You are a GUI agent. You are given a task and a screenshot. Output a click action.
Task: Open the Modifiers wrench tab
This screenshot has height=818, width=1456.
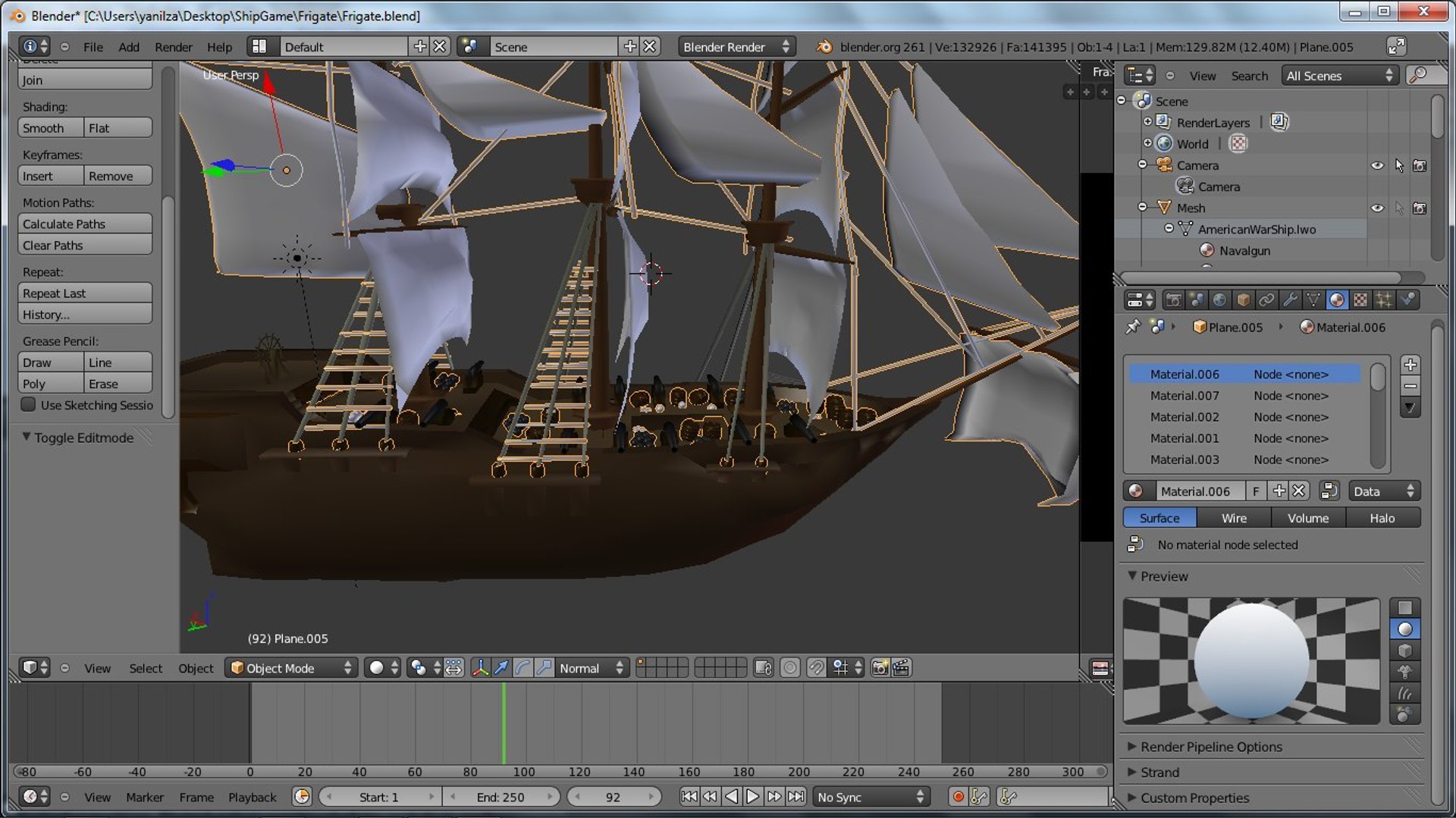(1290, 300)
